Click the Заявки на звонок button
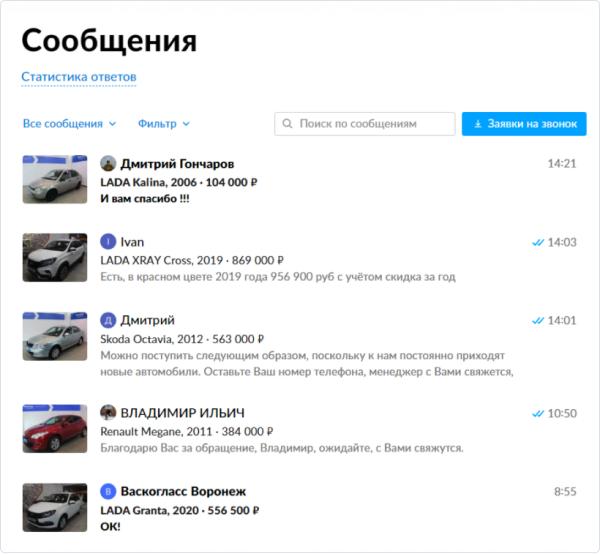The height and width of the screenshot is (554, 600). click(524, 124)
